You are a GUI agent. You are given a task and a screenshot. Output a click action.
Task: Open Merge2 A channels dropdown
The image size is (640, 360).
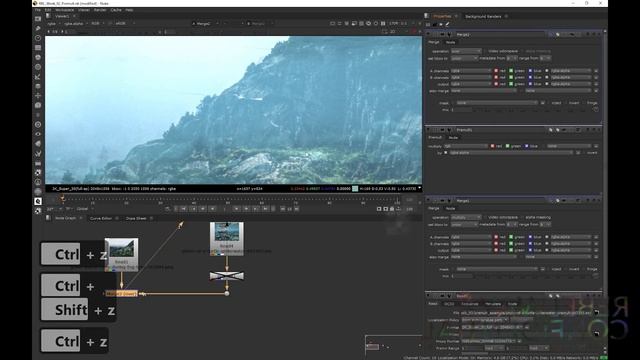[x=471, y=71]
